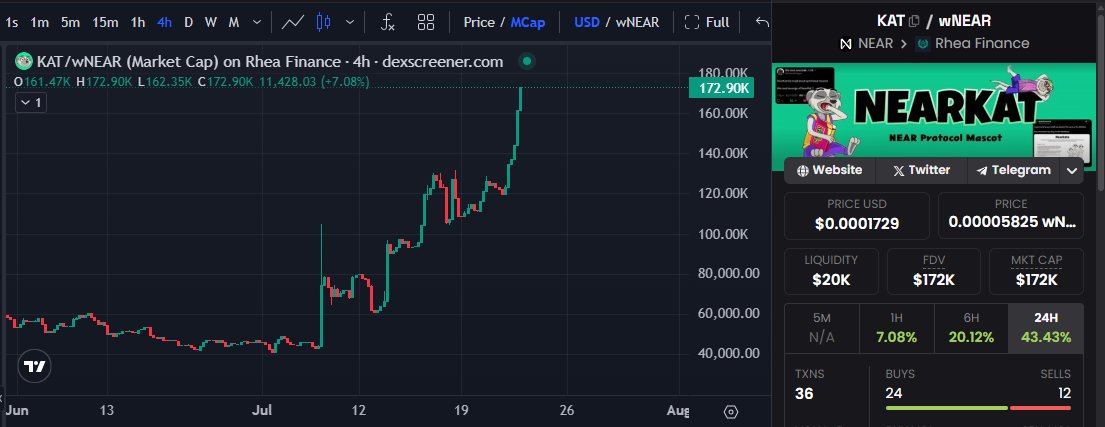Collapse the indicator legend toggle labeled 1
Screen dimensions: 1105x427
coord(31,103)
